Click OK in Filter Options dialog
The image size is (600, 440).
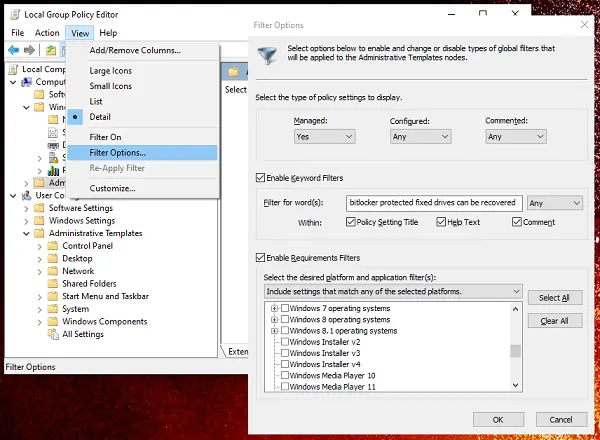(498, 420)
